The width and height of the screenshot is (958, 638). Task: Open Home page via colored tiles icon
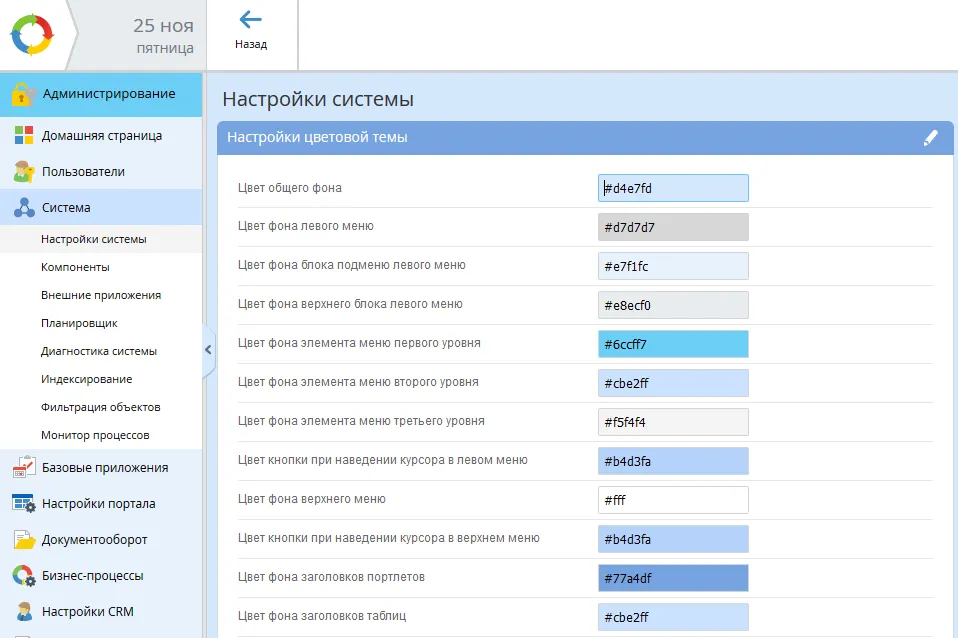24,136
